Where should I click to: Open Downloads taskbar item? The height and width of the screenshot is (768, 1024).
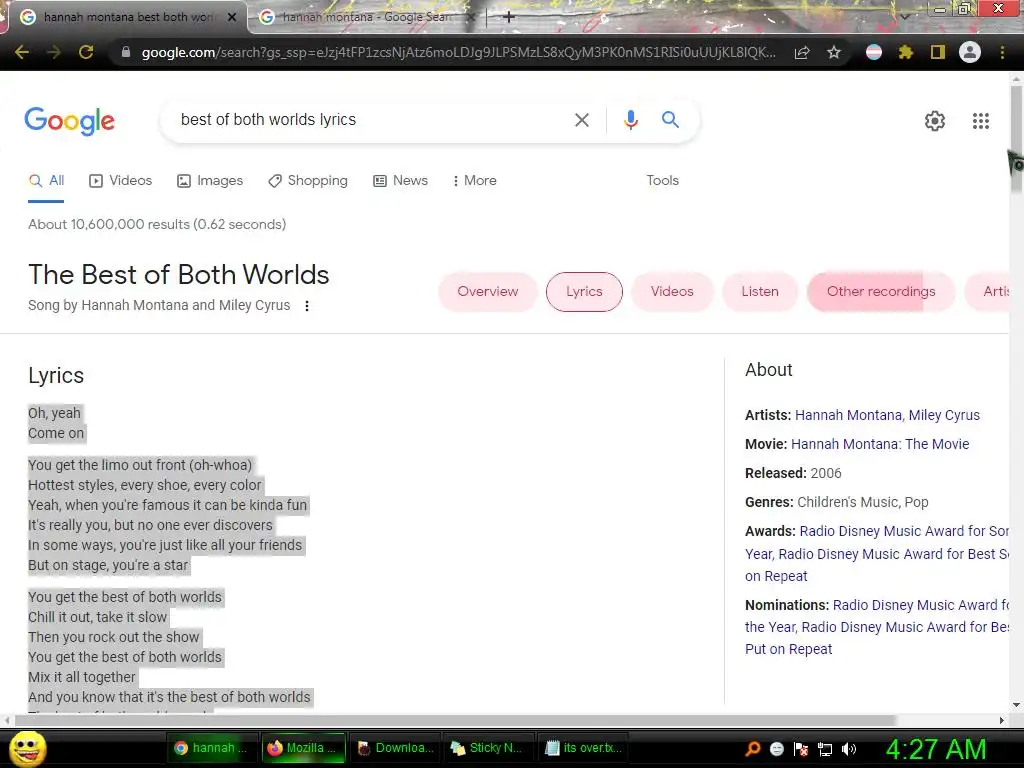[x=396, y=748]
